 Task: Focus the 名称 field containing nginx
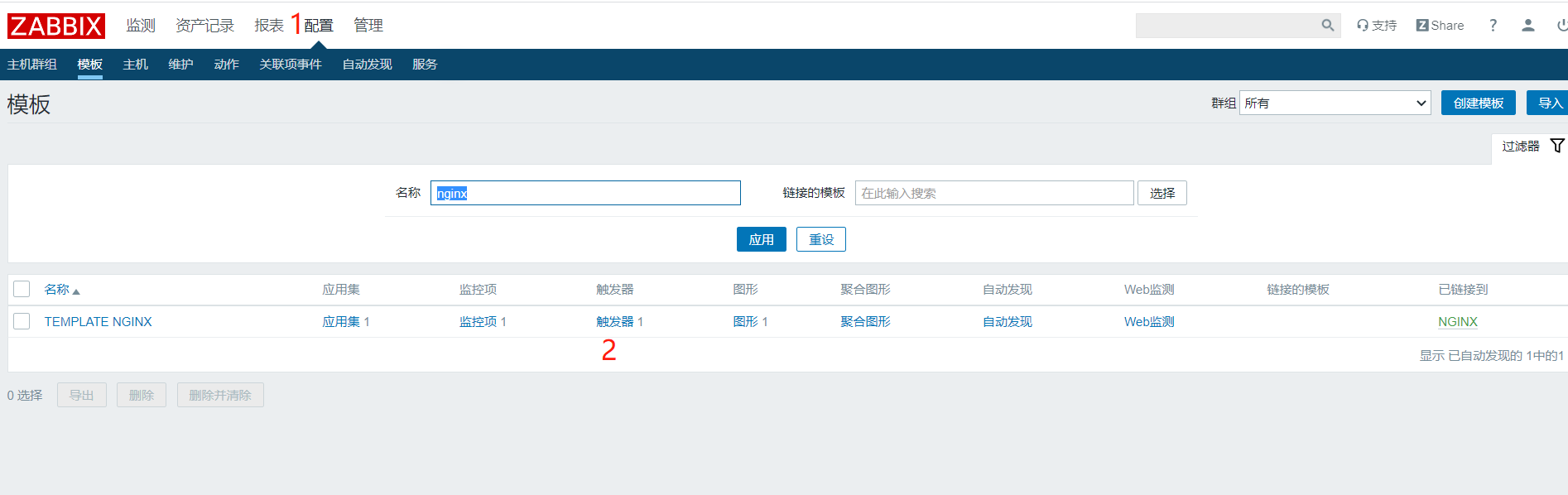(x=585, y=193)
